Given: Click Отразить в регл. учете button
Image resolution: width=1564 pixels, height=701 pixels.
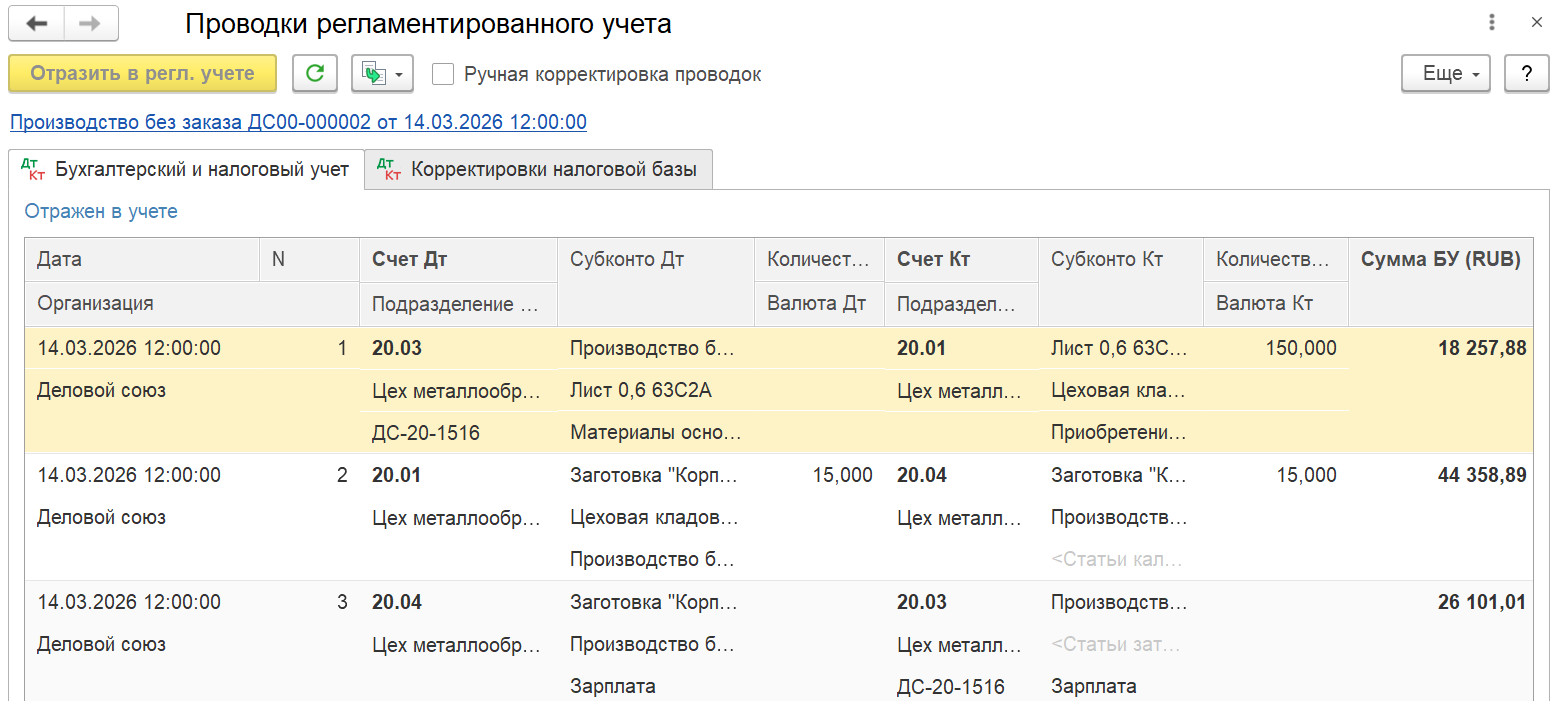Looking at the screenshot, I should pos(142,74).
